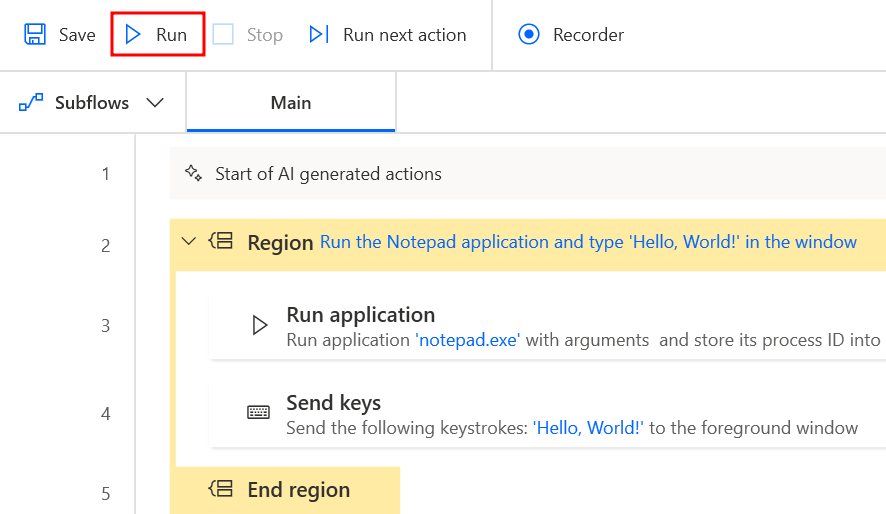The height and width of the screenshot is (514, 886).
Task: Click the Run application play icon
Action: pyautogui.click(x=259, y=325)
